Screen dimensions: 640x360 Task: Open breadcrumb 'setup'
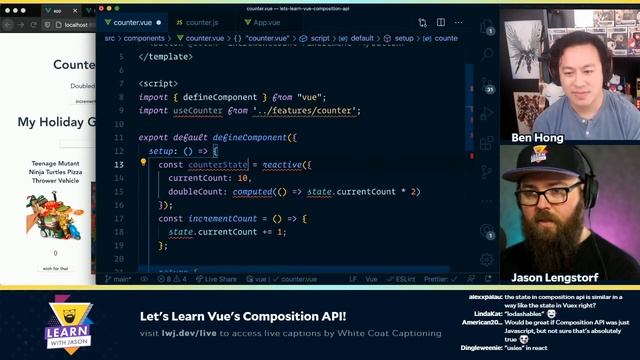point(399,38)
